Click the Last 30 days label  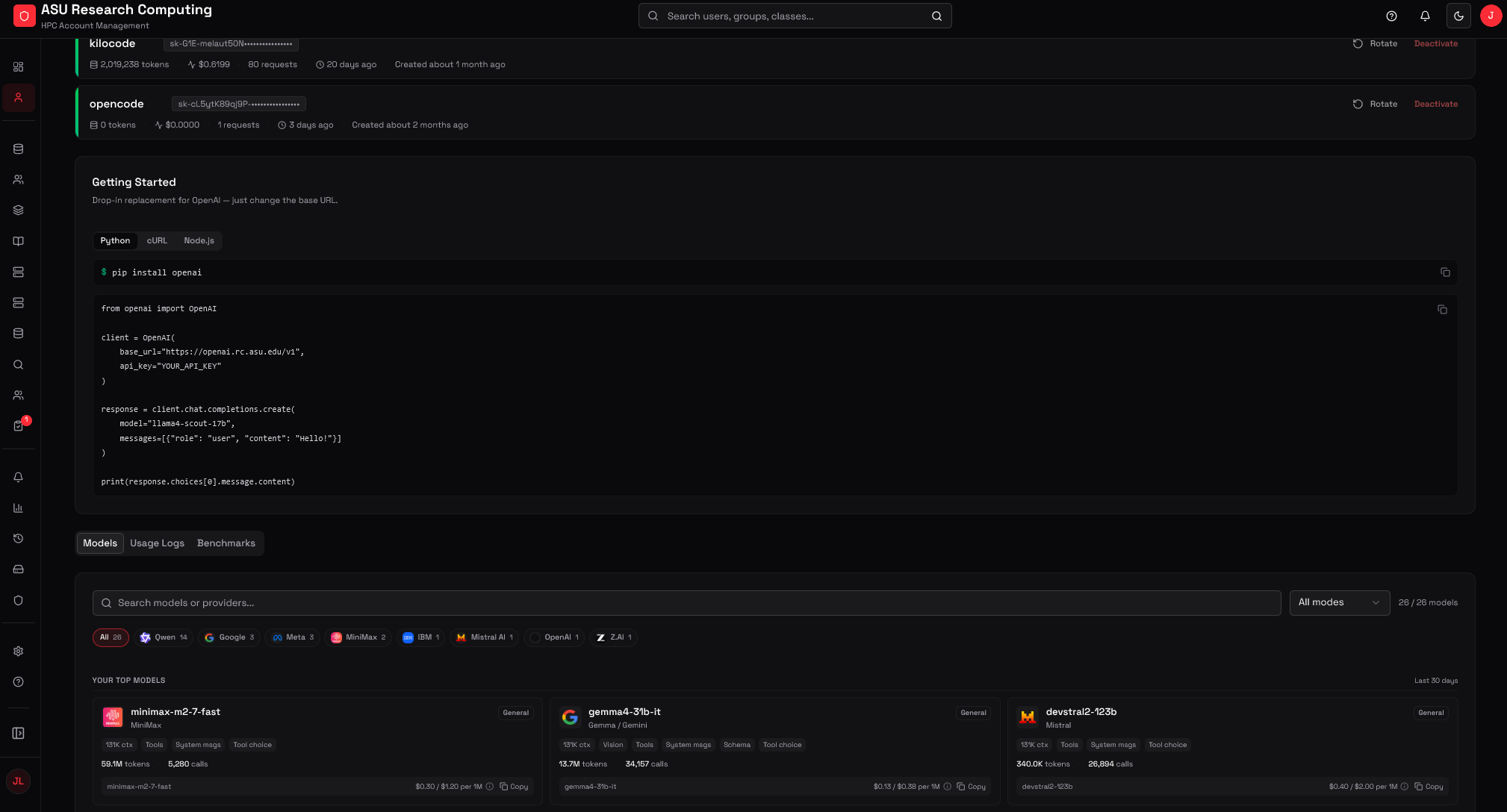(1435, 681)
